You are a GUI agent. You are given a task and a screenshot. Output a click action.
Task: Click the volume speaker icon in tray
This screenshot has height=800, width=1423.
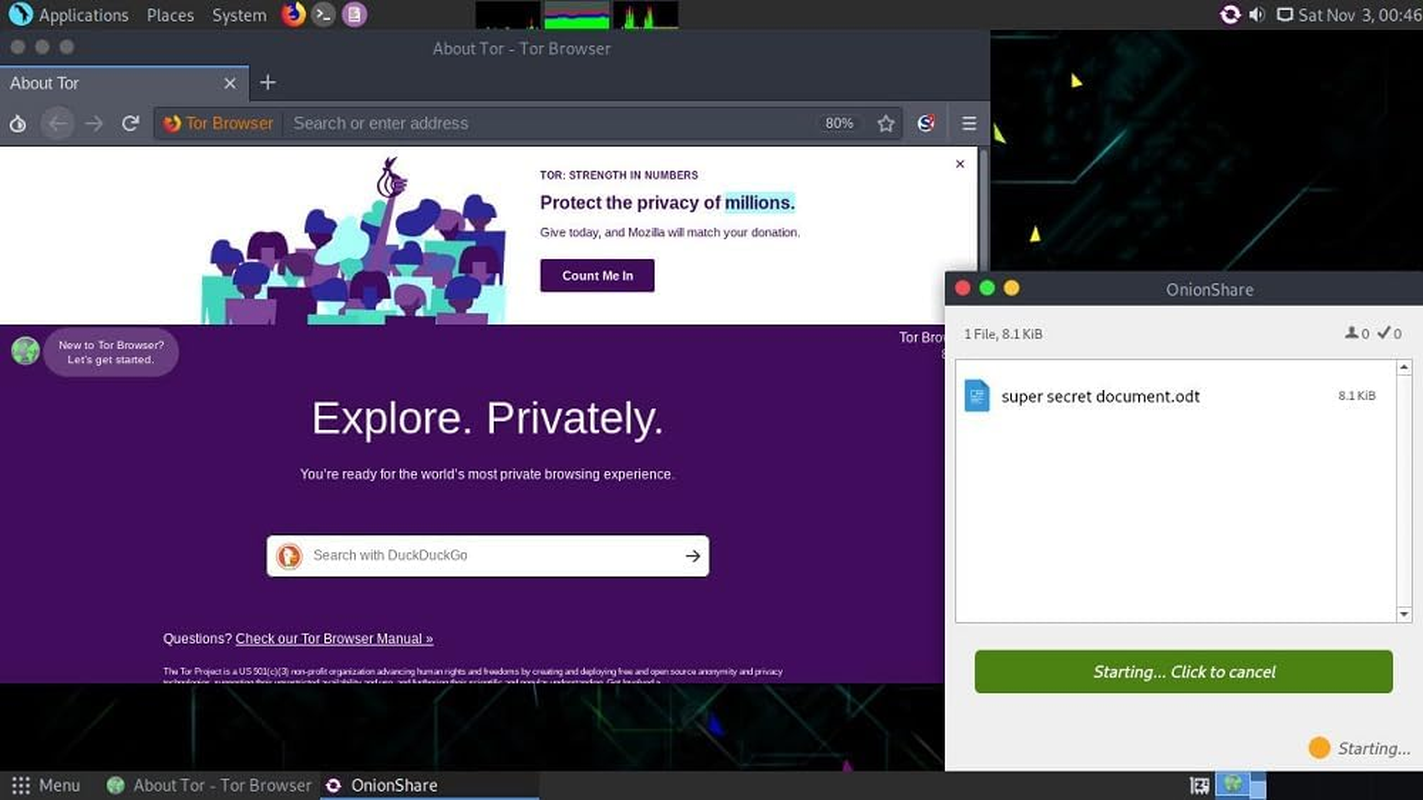tap(1257, 15)
